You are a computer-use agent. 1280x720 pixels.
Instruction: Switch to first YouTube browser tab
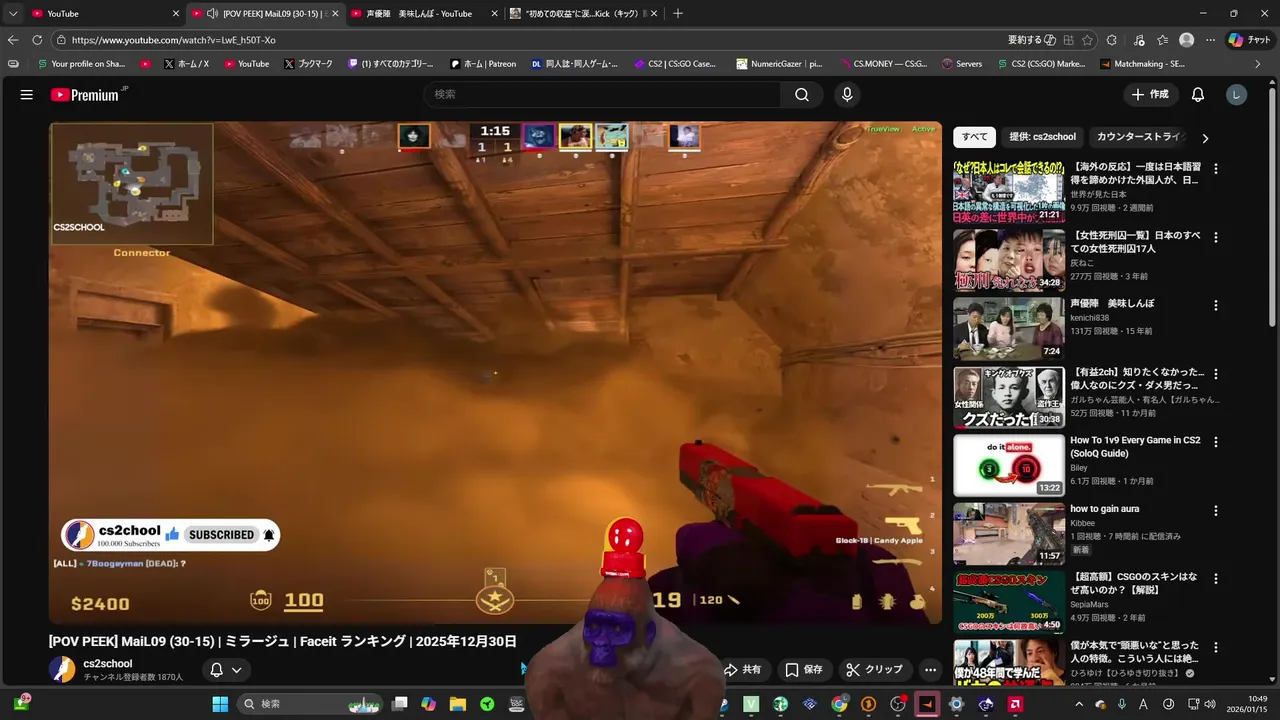click(x=104, y=13)
